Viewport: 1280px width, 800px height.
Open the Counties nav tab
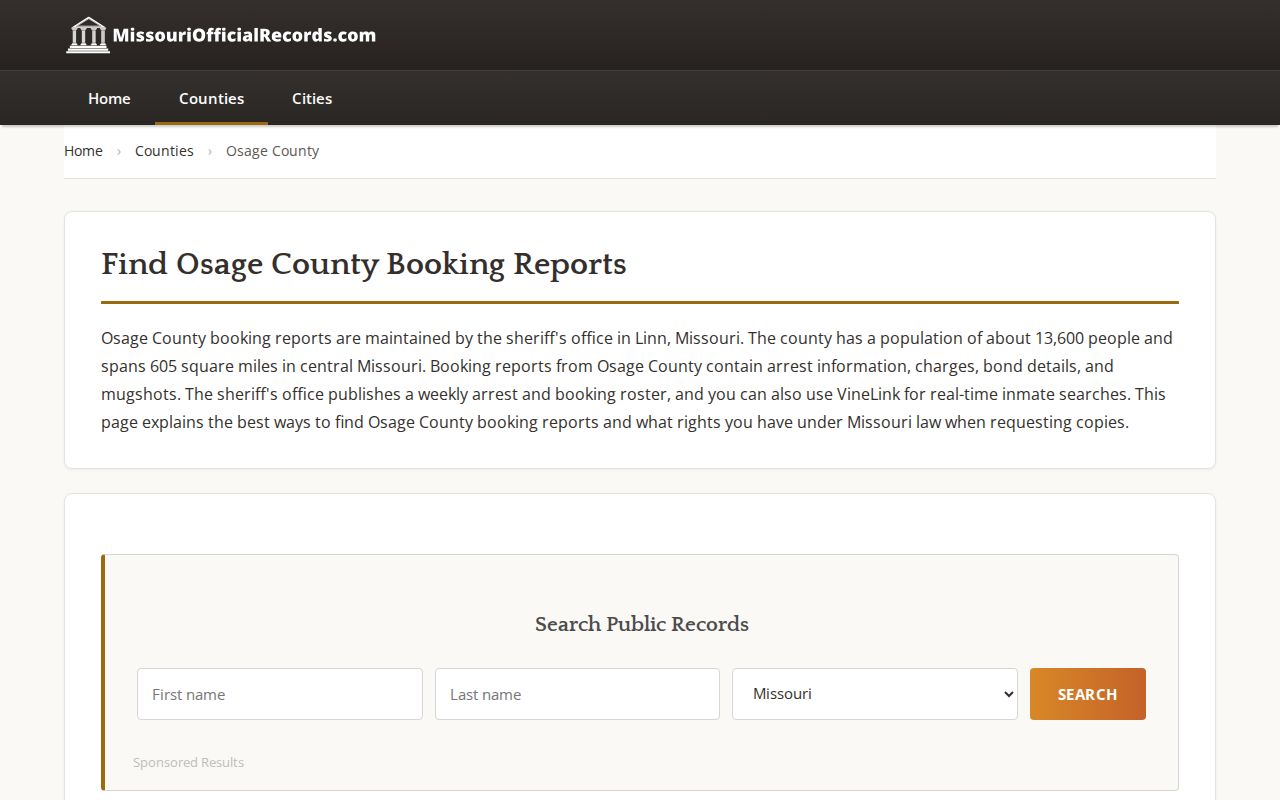click(211, 98)
